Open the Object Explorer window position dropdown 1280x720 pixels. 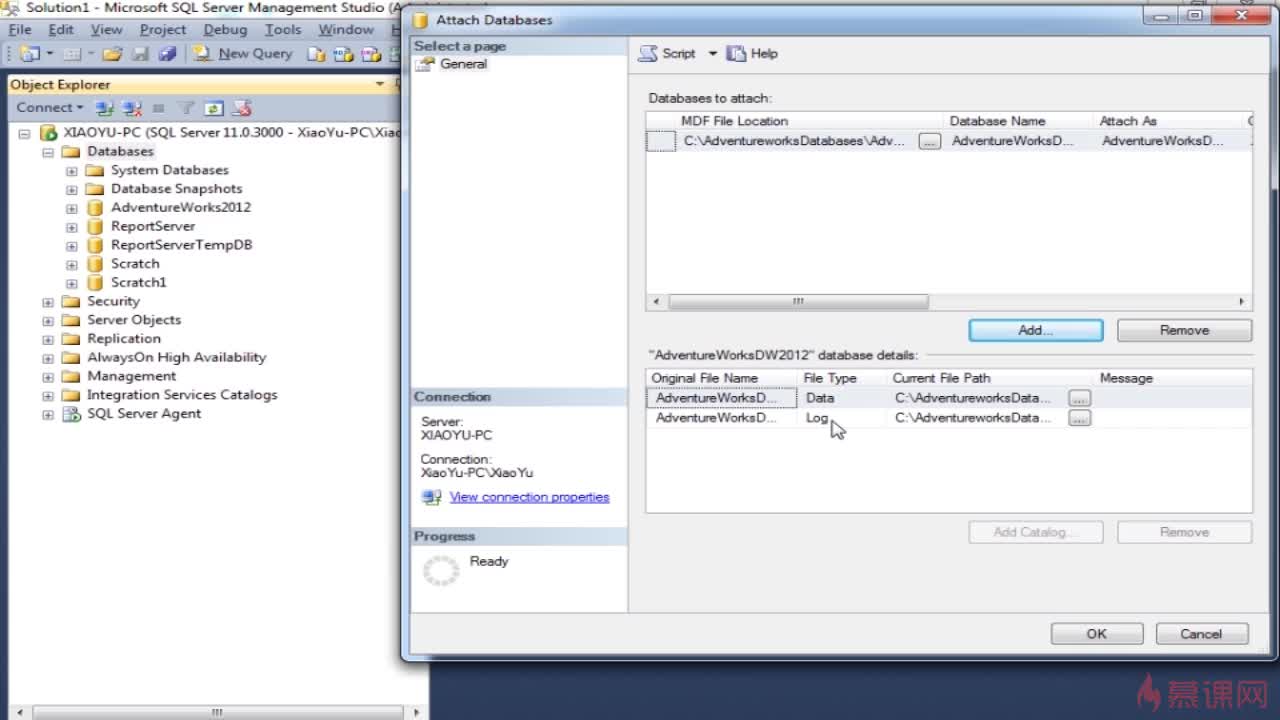pos(380,84)
